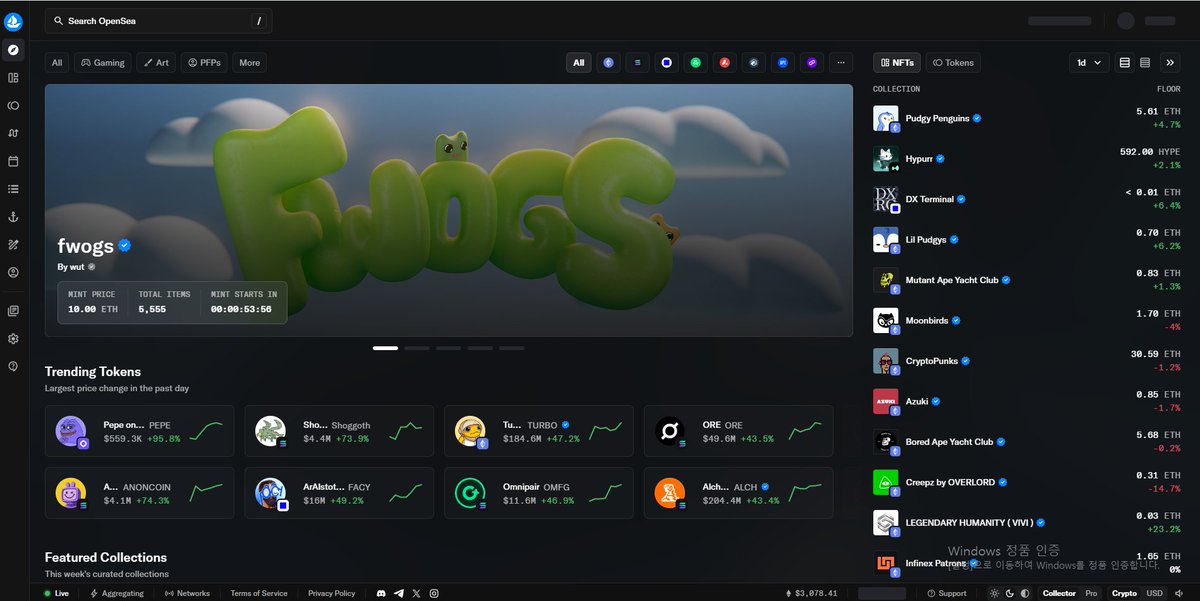Select Collector mode toggle

coord(1059,593)
